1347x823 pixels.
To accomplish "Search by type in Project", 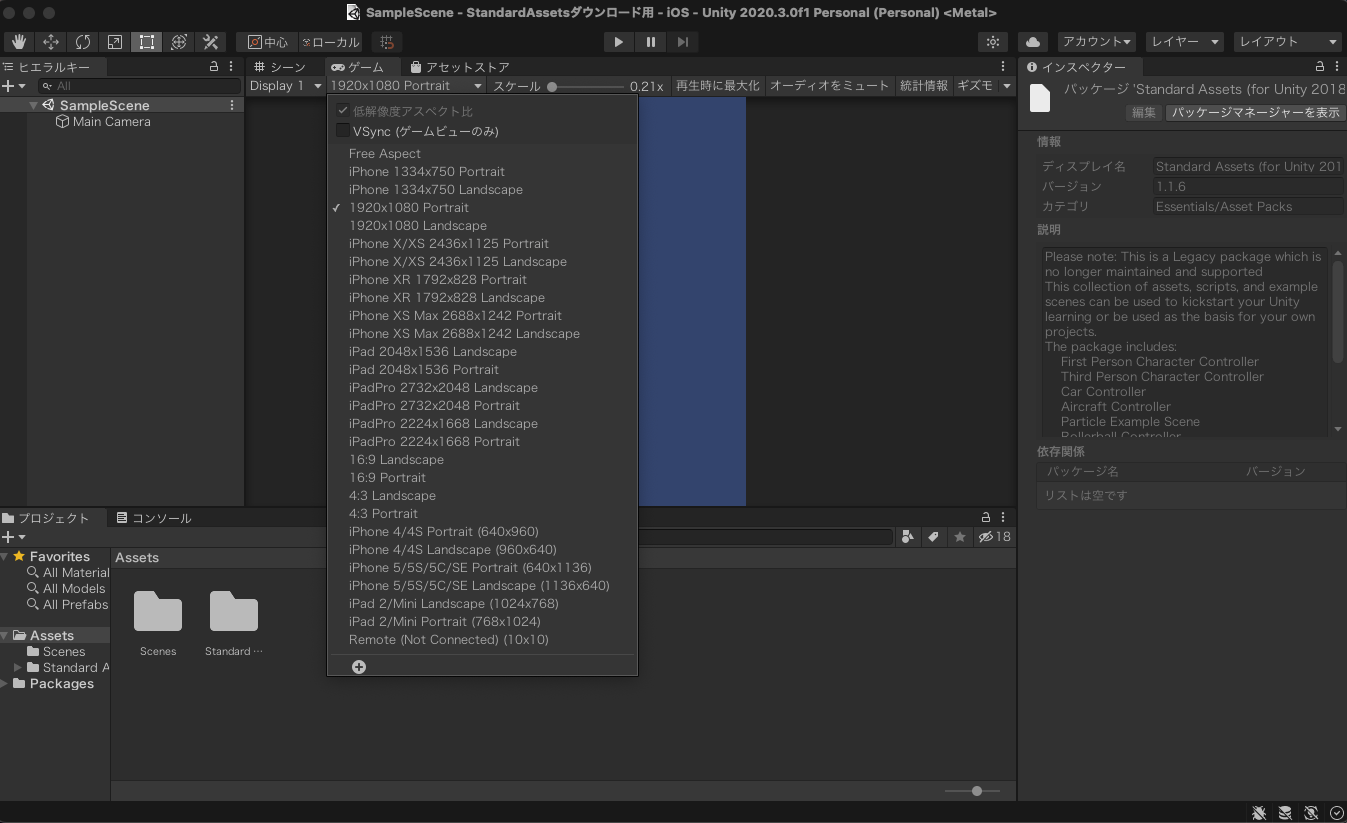I will [907, 537].
